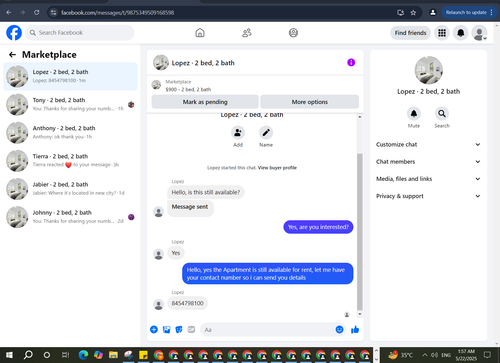Click Relaunch to update button

(469, 12)
